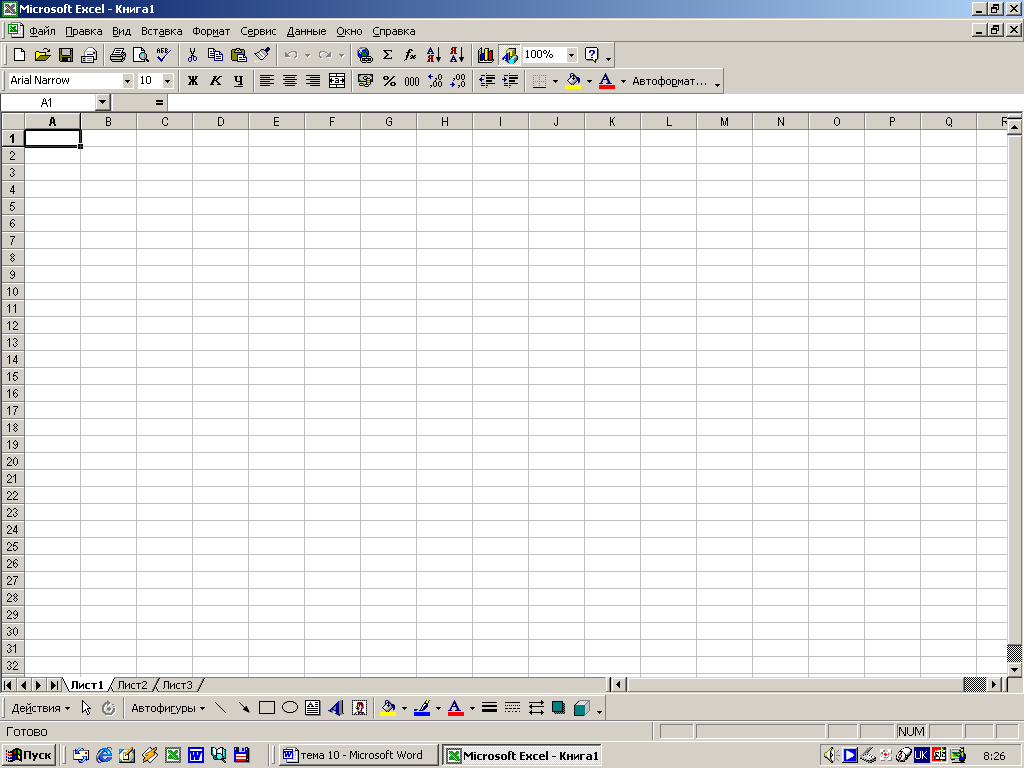
Task: Click the AutoSum sigma icon
Action: click(387, 55)
